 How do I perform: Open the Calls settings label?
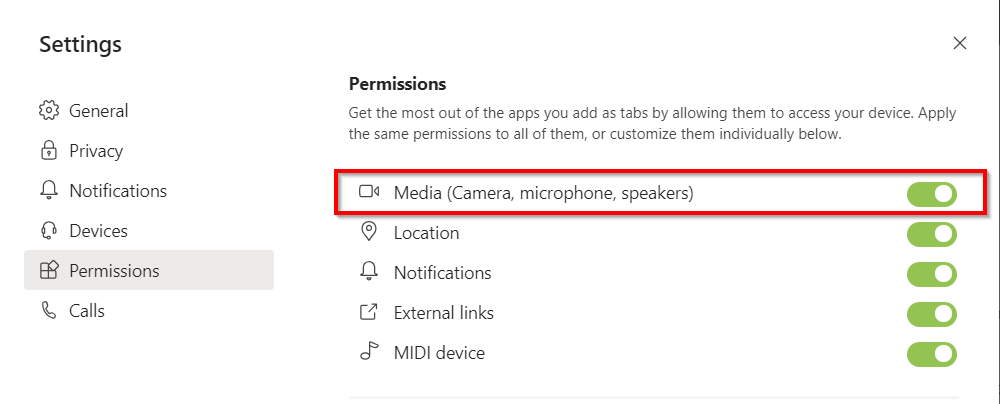click(x=87, y=311)
